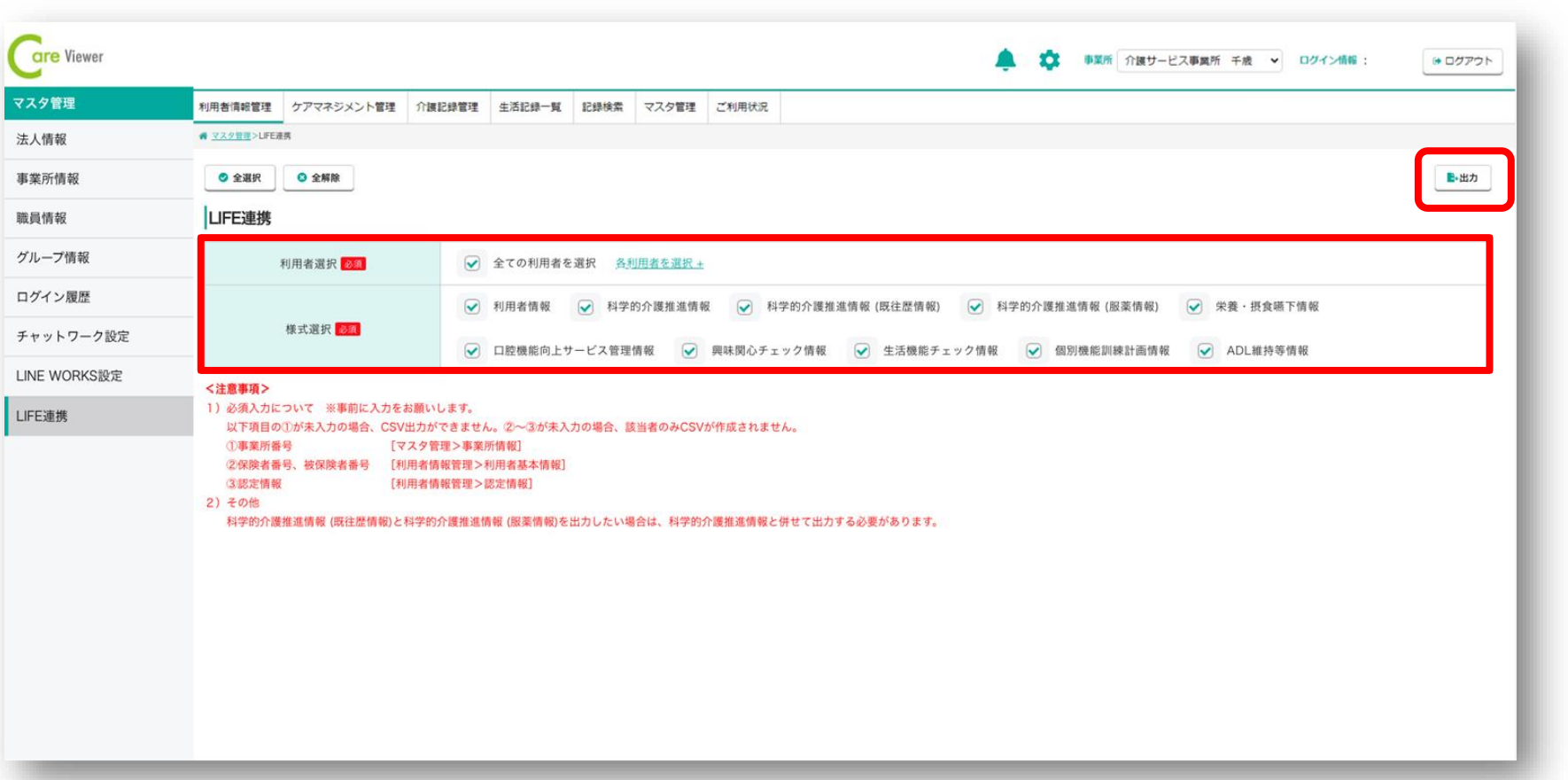
Task: Click the マスタ管理 breadcrumb link
Action: (230, 136)
